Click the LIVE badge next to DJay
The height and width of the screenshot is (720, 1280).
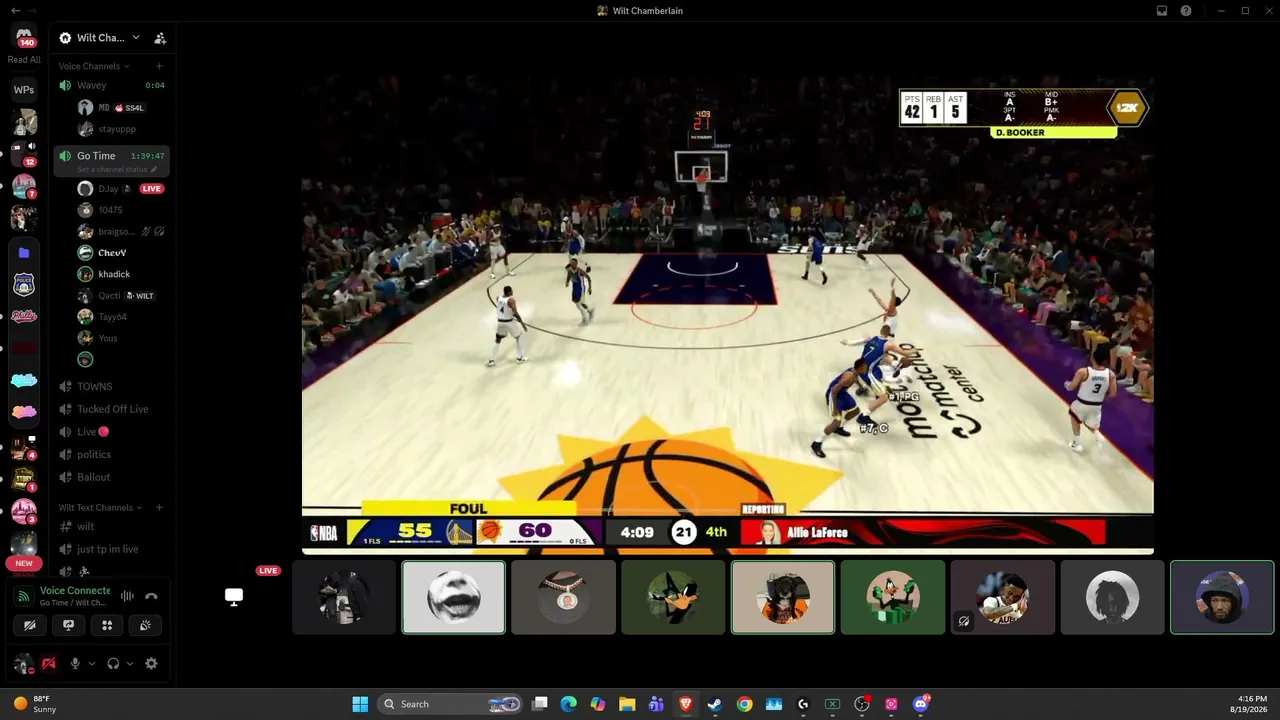151,188
